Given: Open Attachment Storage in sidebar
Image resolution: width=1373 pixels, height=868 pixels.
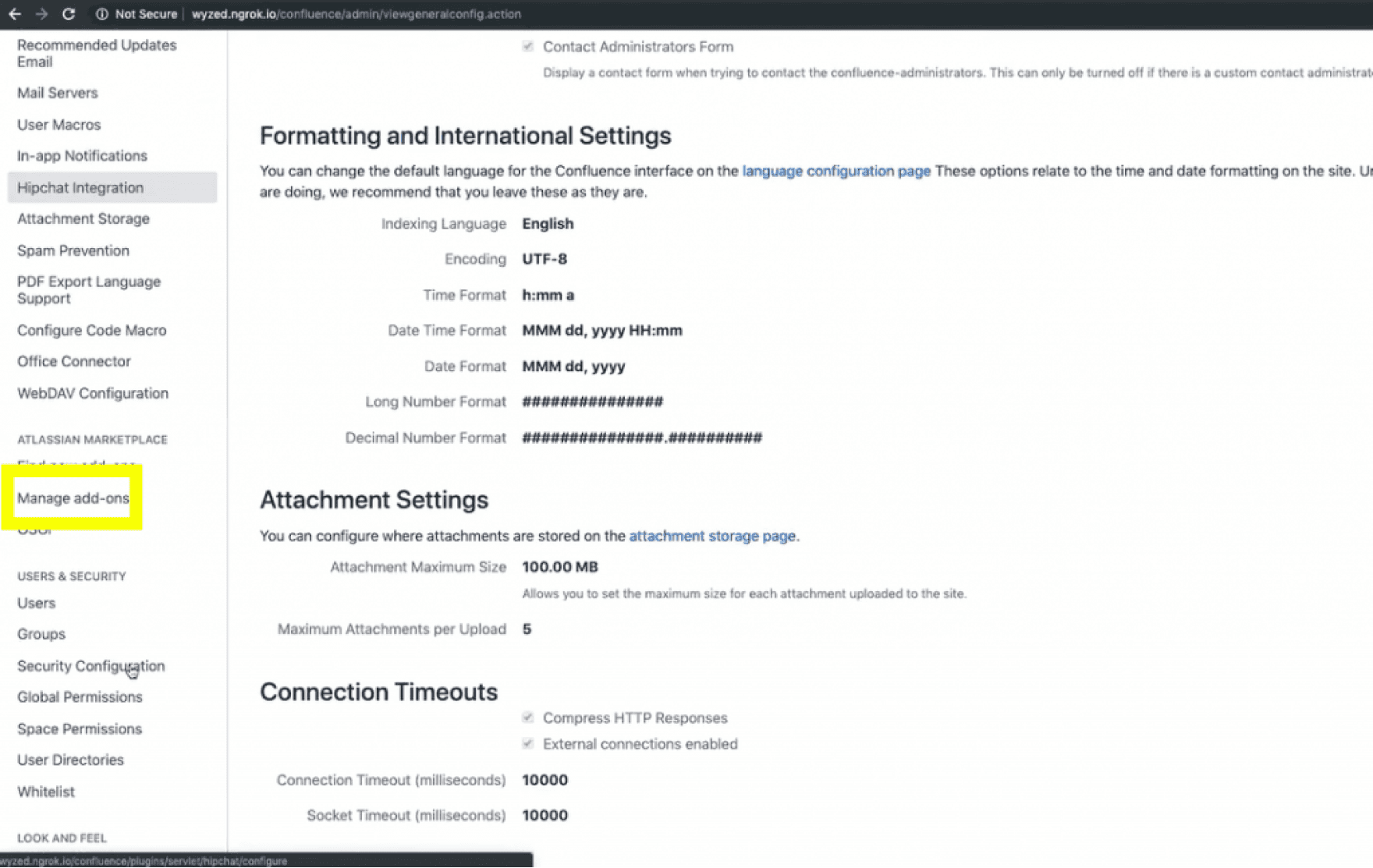Looking at the screenshot, I should pyautogui.click(x=83, y=219).
